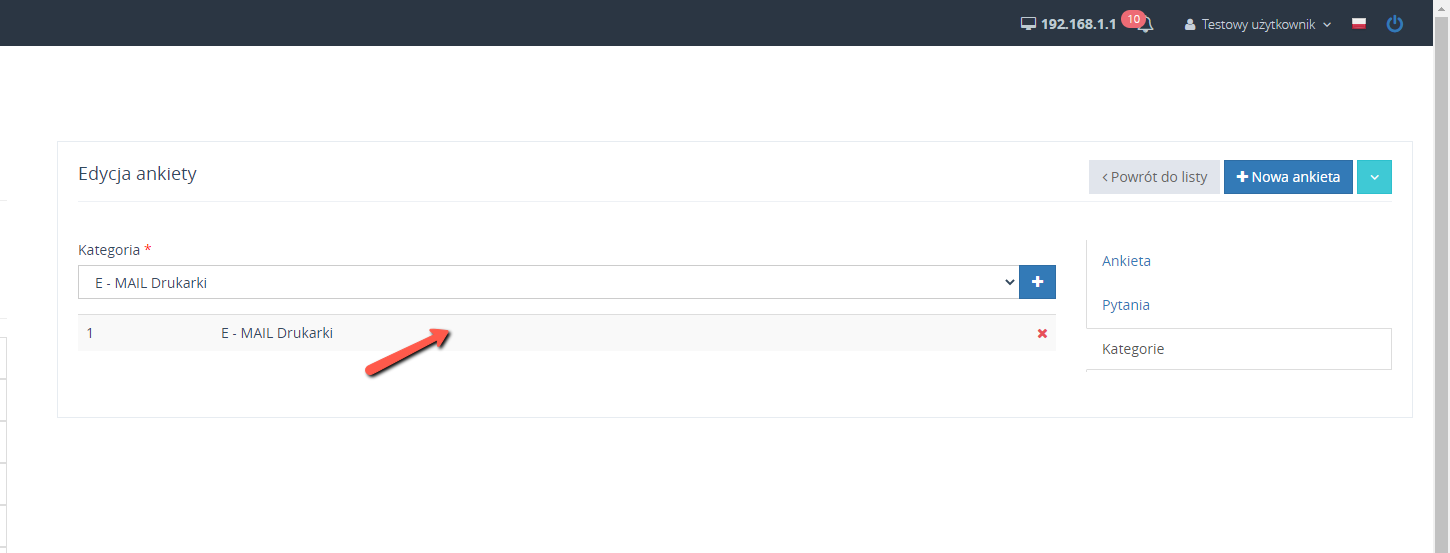Open the Testowy użytkownik user menu
The height and width of the screenshot is (553, 1450).
pos(1258,24)
